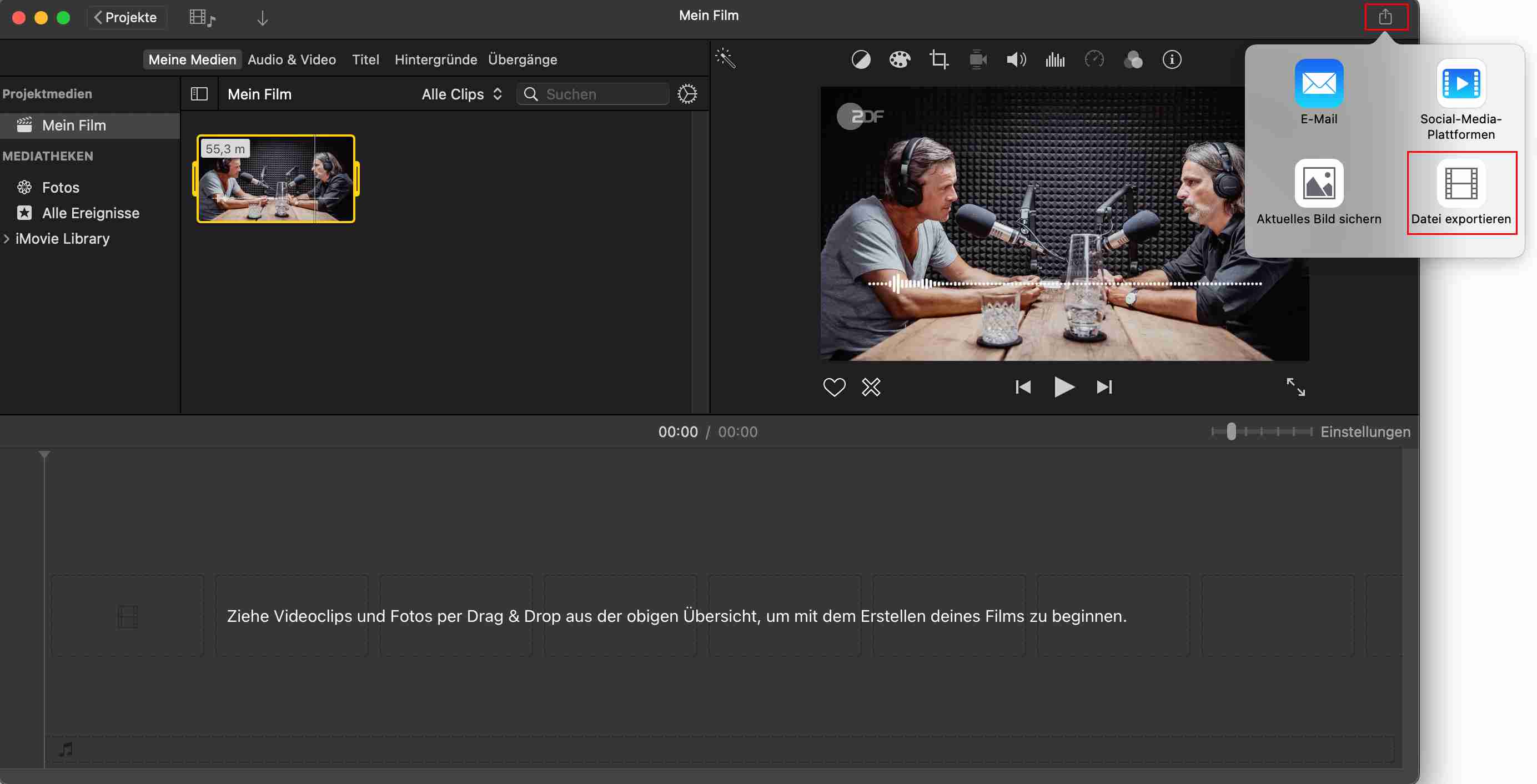Open the clip speed (speedometer) controls
The width and height of the screenshot is (1537, 784).
pyautogui.click(x=1095, y=59)
